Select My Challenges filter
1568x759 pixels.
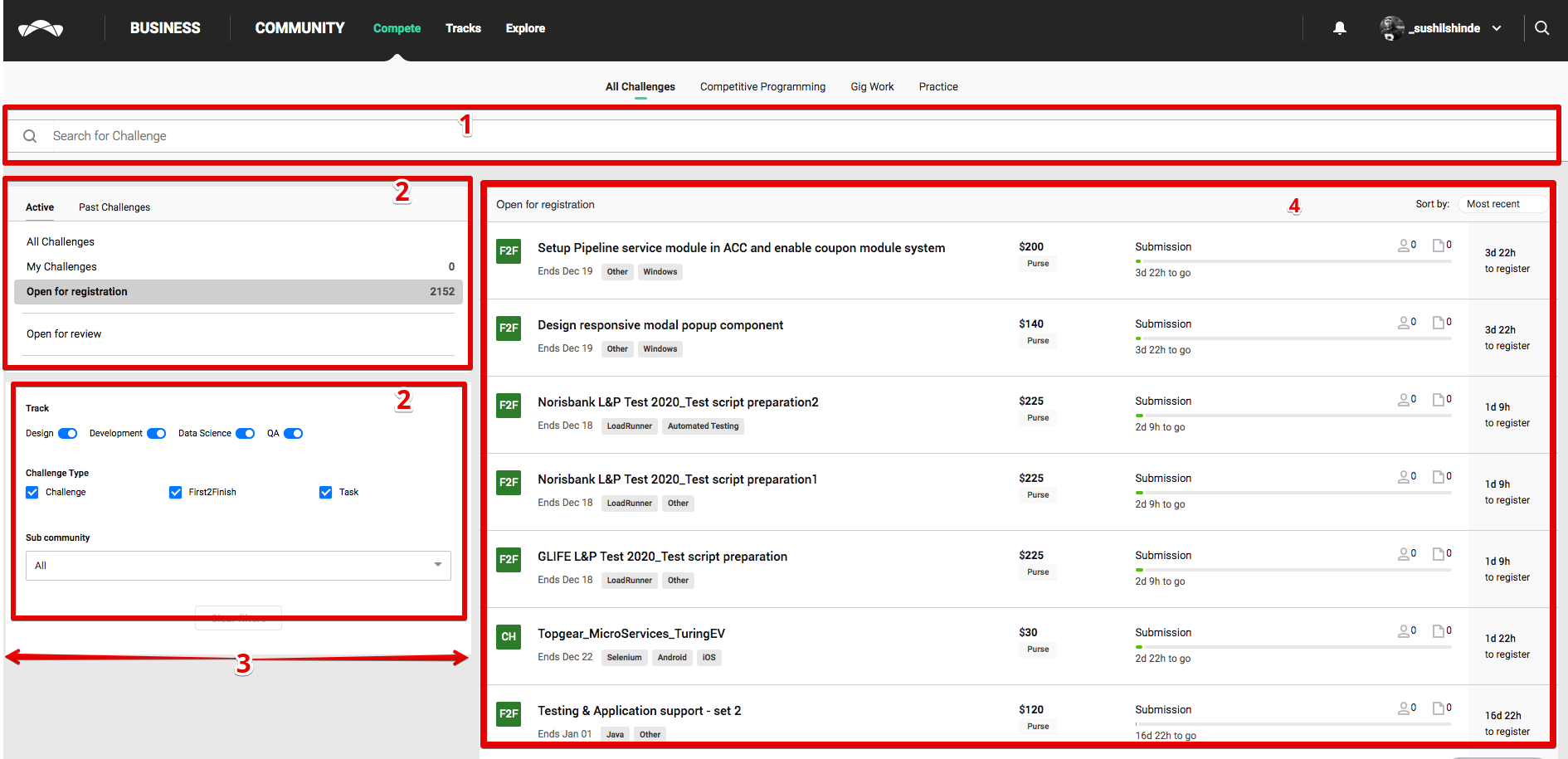coord(61,267)
